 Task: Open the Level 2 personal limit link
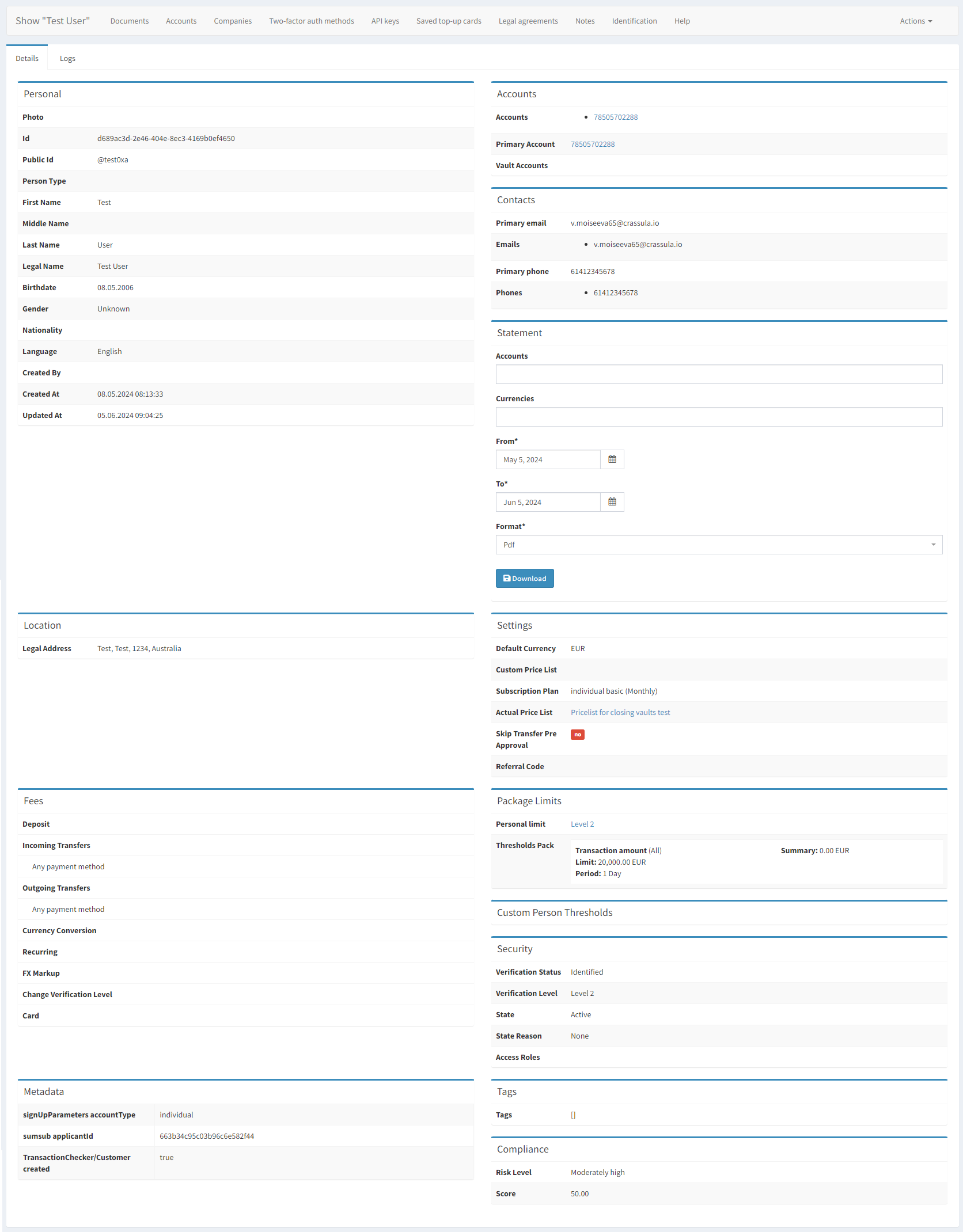[582, 824]
